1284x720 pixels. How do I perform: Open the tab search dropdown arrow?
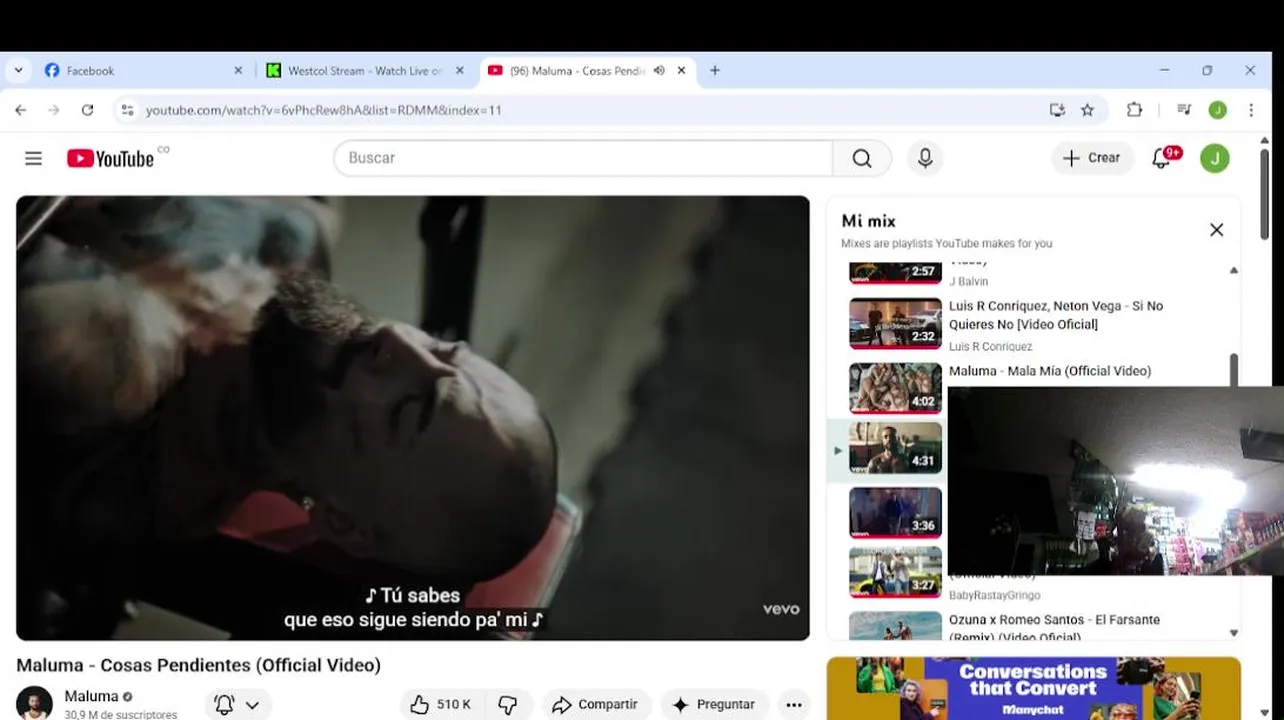coord(18,71)
